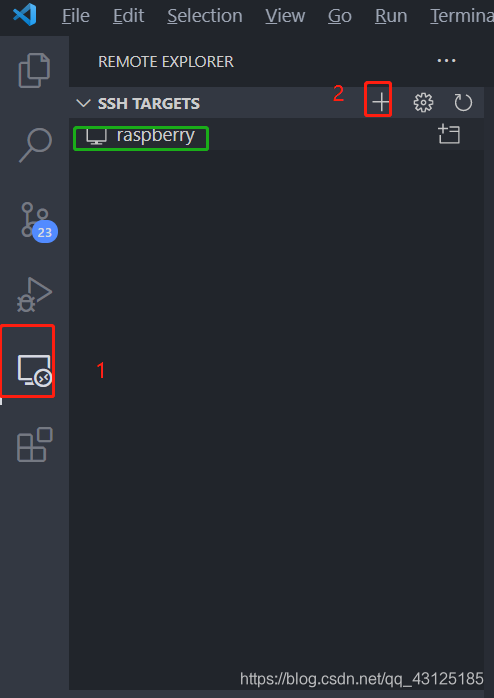Open the Explorer files view
The image size is (494, 698).
coord(34,70)
